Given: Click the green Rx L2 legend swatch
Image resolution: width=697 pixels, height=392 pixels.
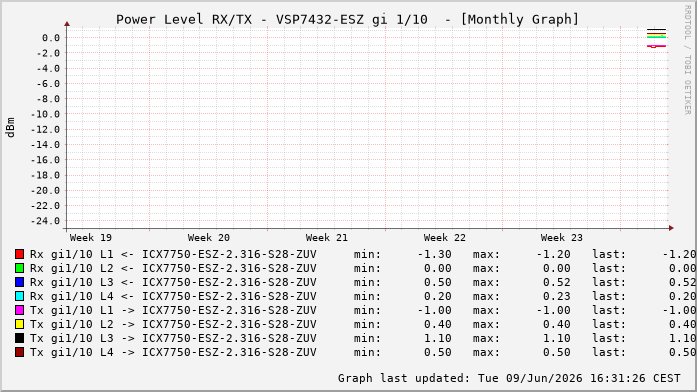Looking at the screenshot, I should coord(19,268).
